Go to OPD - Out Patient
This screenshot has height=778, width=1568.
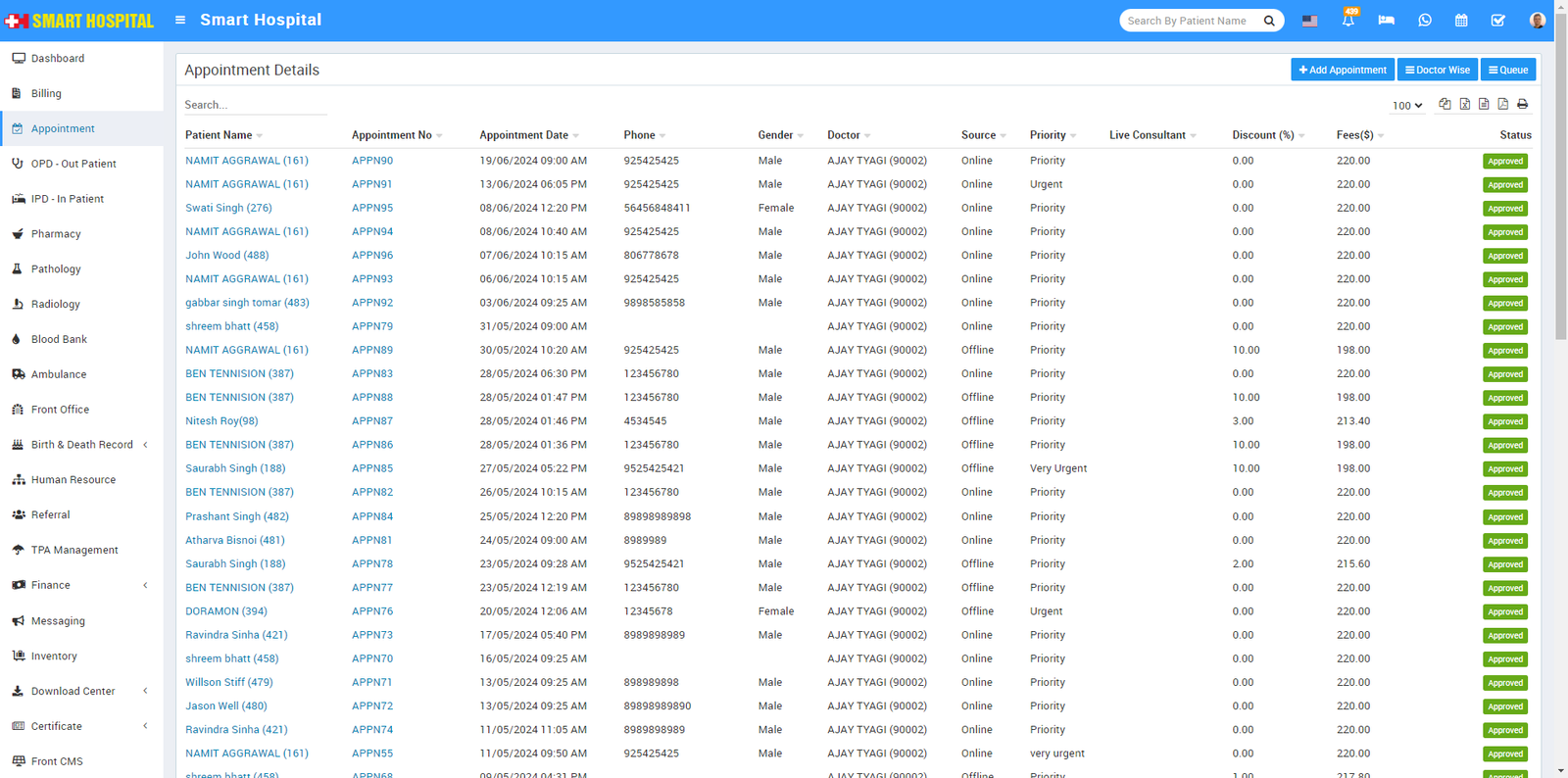(73, 164)
